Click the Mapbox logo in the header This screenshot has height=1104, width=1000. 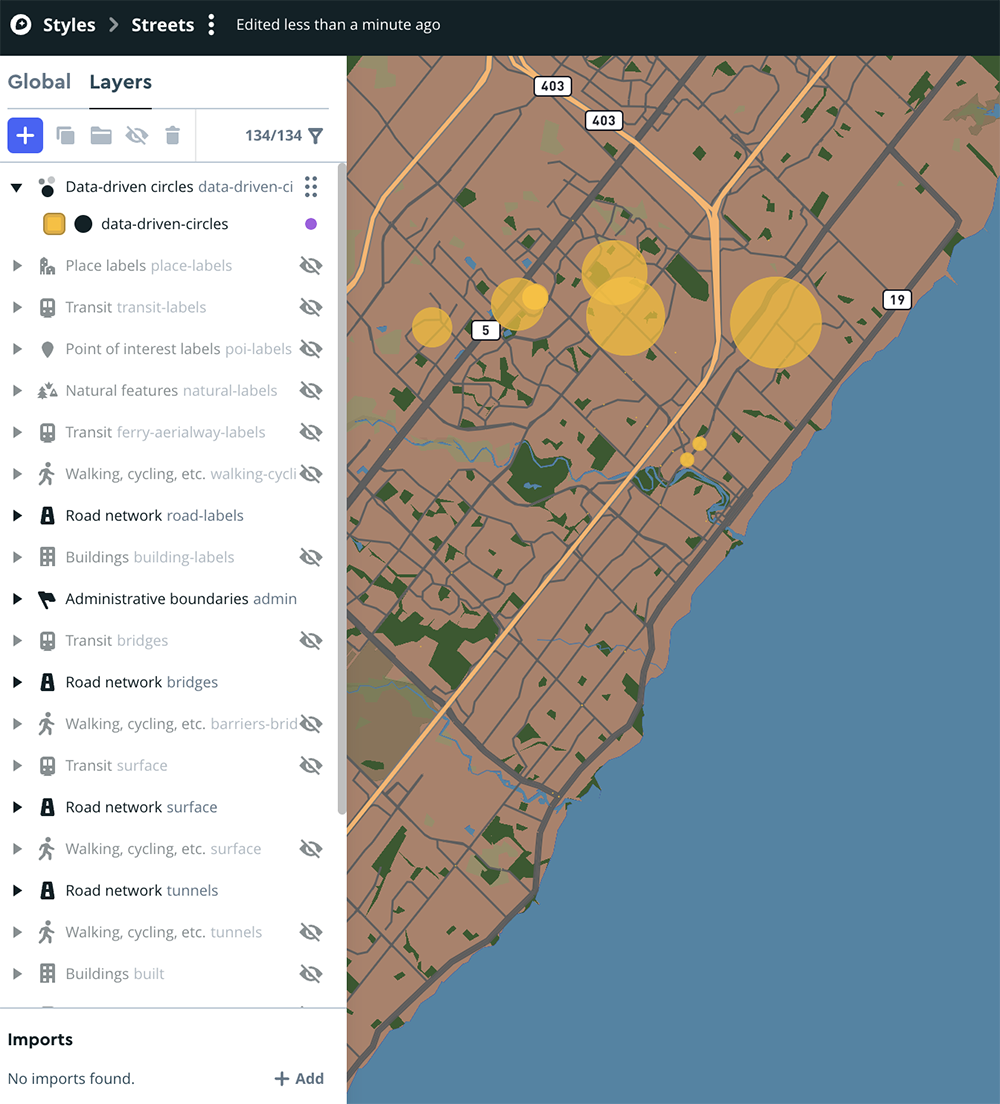click(21, 24)
